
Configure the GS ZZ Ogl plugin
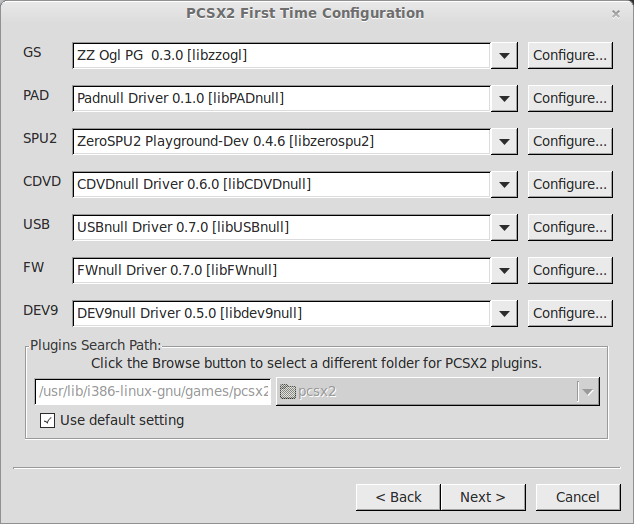(570, 56)
